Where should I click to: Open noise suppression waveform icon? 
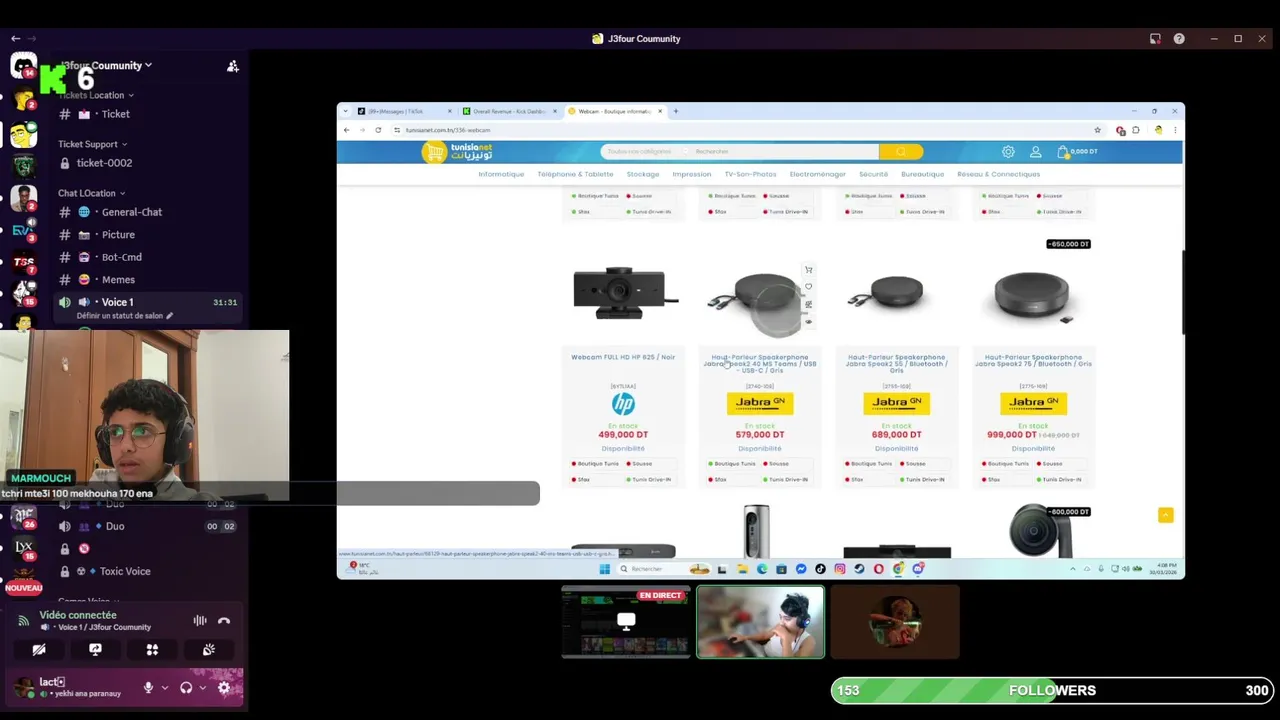tap(200, 621)
